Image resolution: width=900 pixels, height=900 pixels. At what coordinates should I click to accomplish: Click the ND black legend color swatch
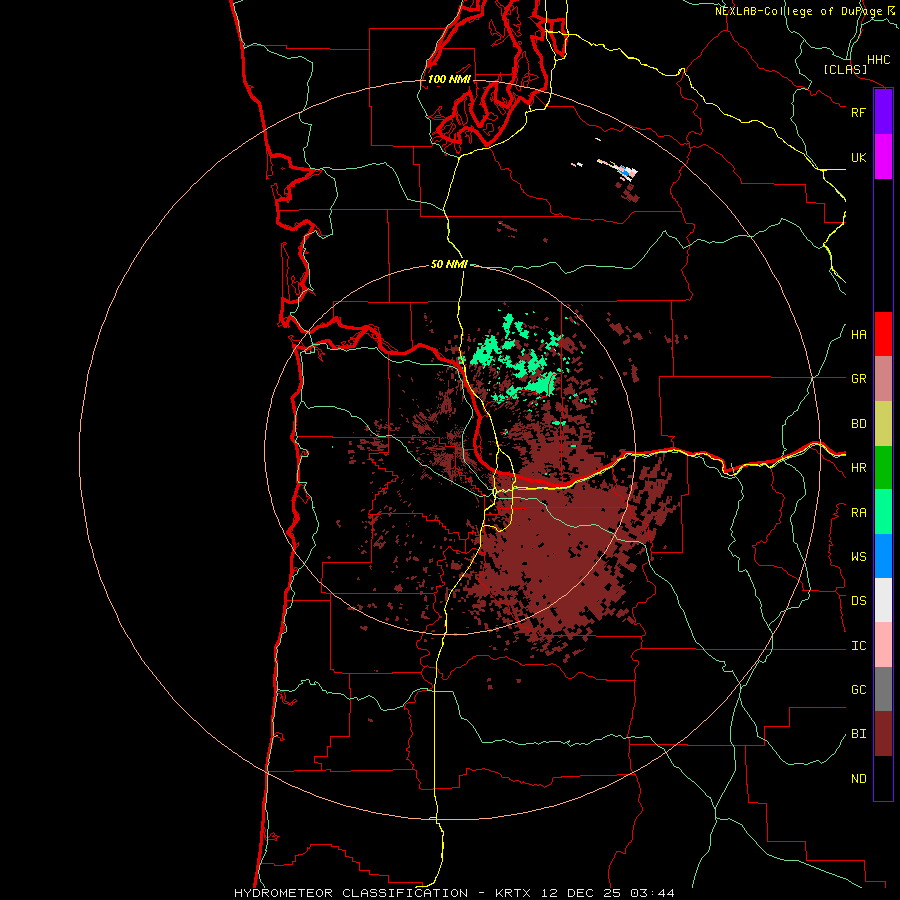click(x=883, y=778)
